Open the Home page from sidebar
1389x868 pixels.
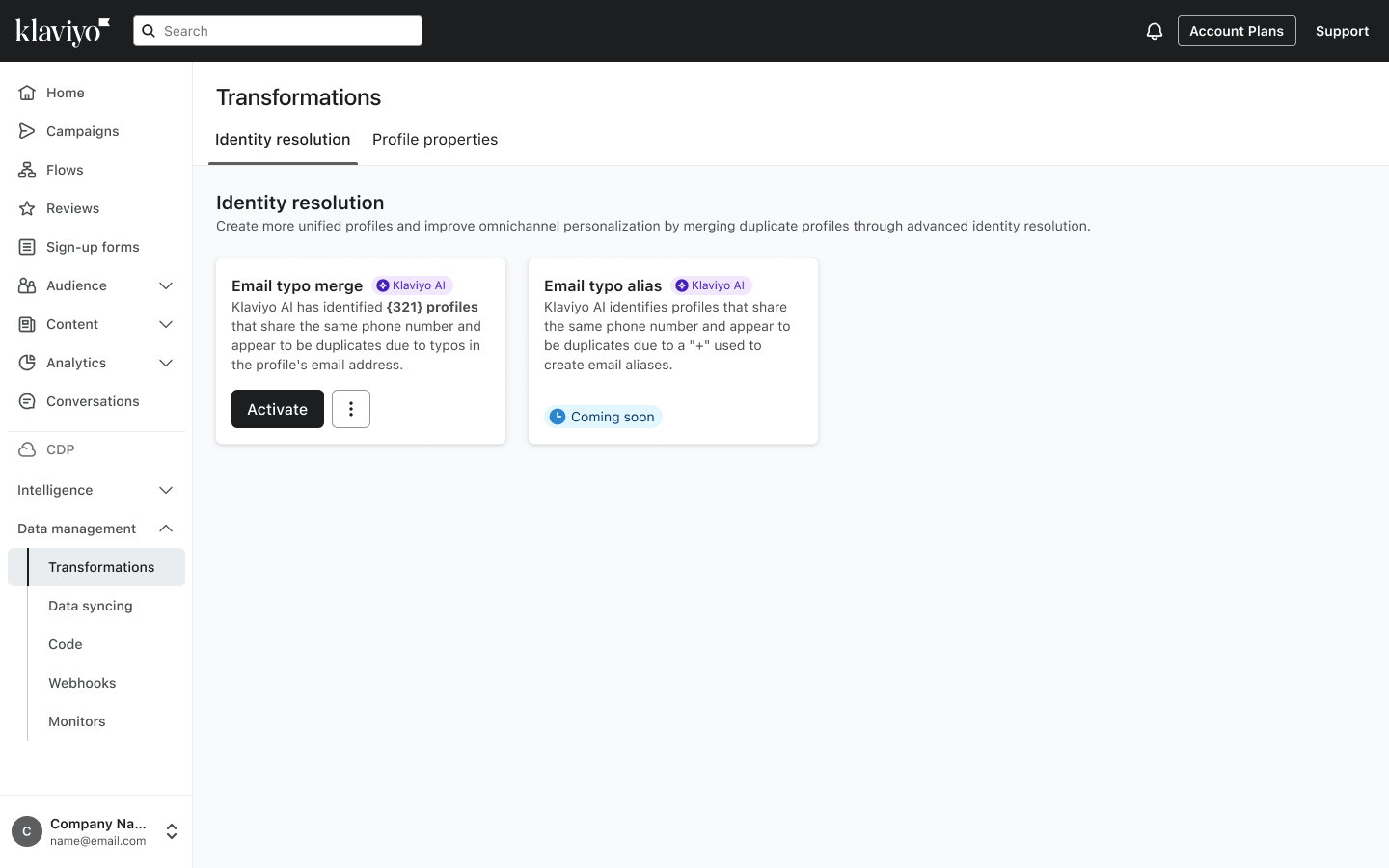pos(65,93)
